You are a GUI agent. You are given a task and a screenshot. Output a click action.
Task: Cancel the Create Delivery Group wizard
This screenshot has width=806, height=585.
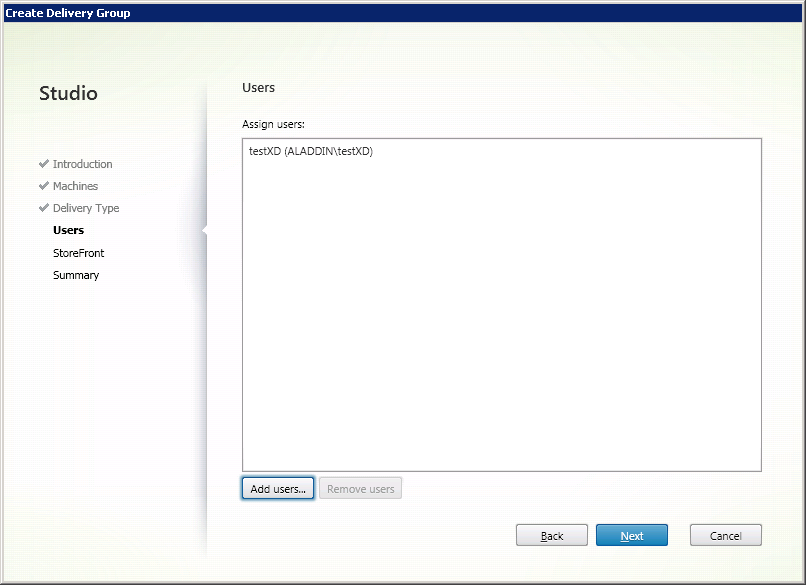click(725, 535)
